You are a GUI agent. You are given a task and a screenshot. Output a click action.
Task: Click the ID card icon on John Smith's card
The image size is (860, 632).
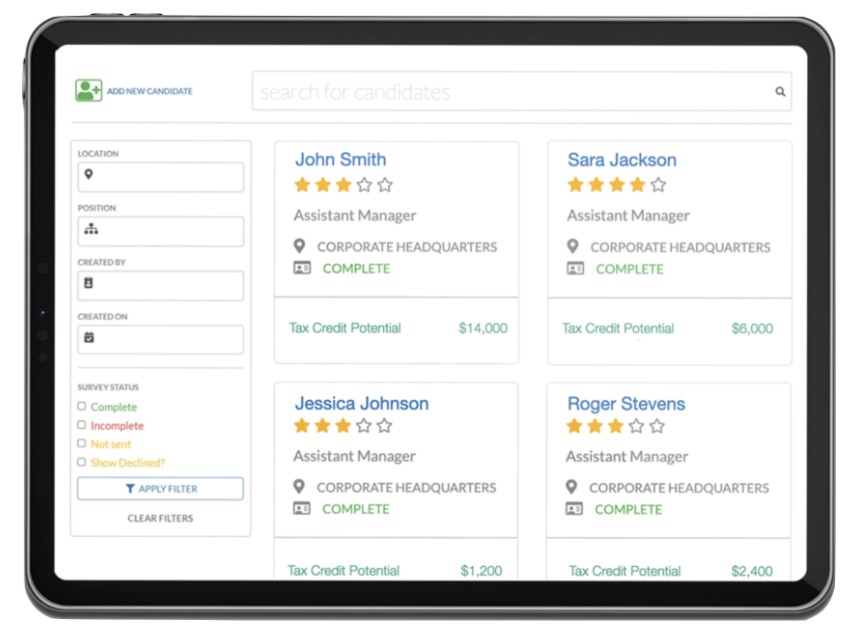pyautogui.click(x=302, y=268)
